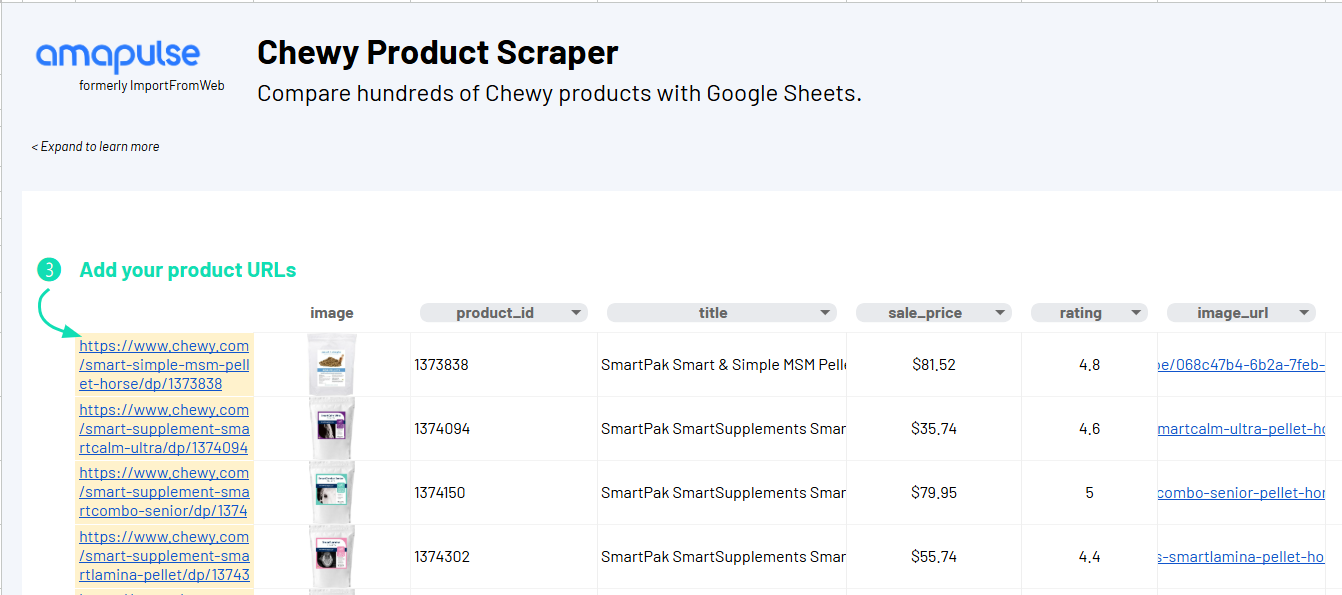The height and width of the screenshot is (595, 1342).
Task: Open the title column filter dropdown
Action: pyautogui.click(x=825, y=313)
